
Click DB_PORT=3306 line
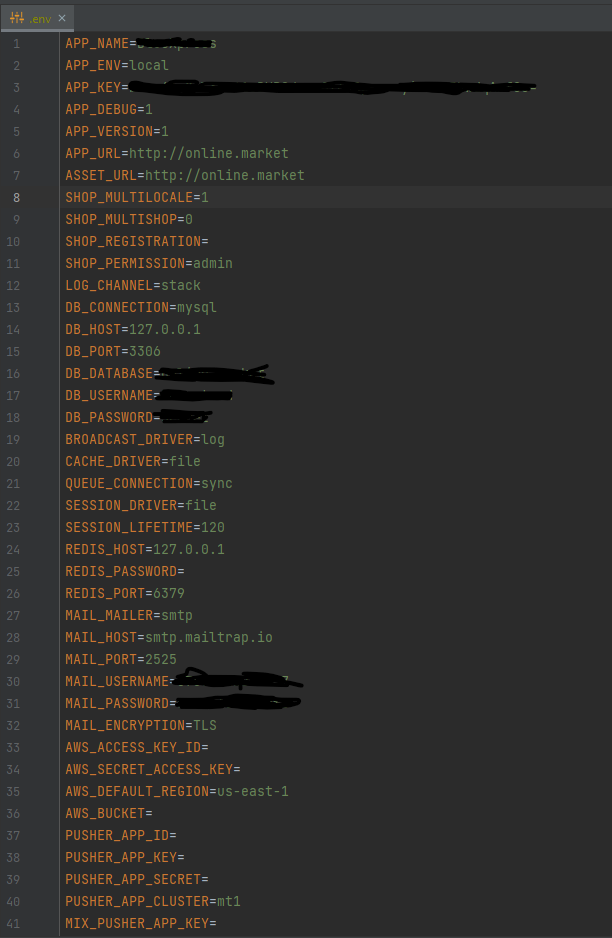click(x=113, y=352)
